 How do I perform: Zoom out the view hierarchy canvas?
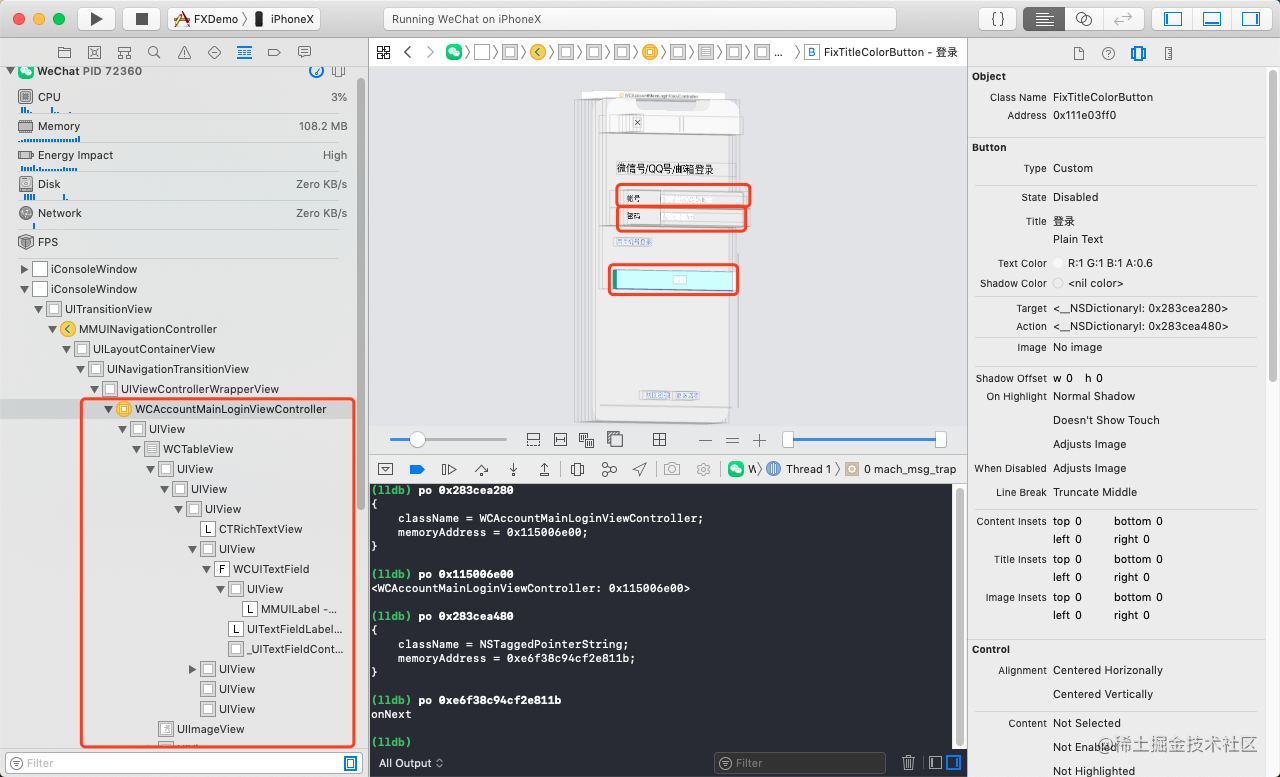(706, 440)
